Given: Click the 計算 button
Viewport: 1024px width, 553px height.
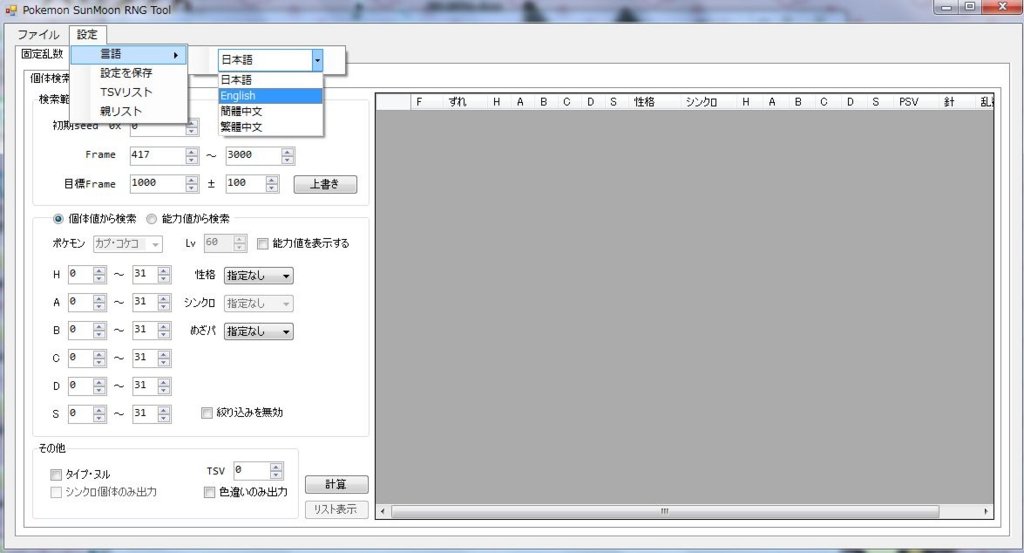Looking at the screenshot, I should [x=336, y=484].
